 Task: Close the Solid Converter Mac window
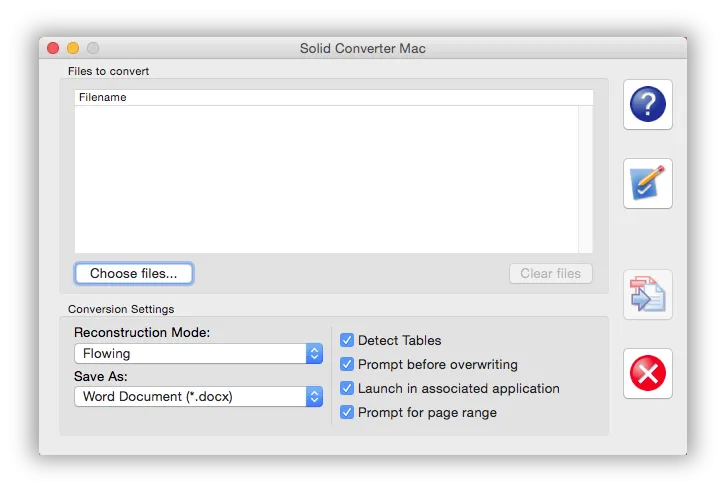(x=53, y=48)
